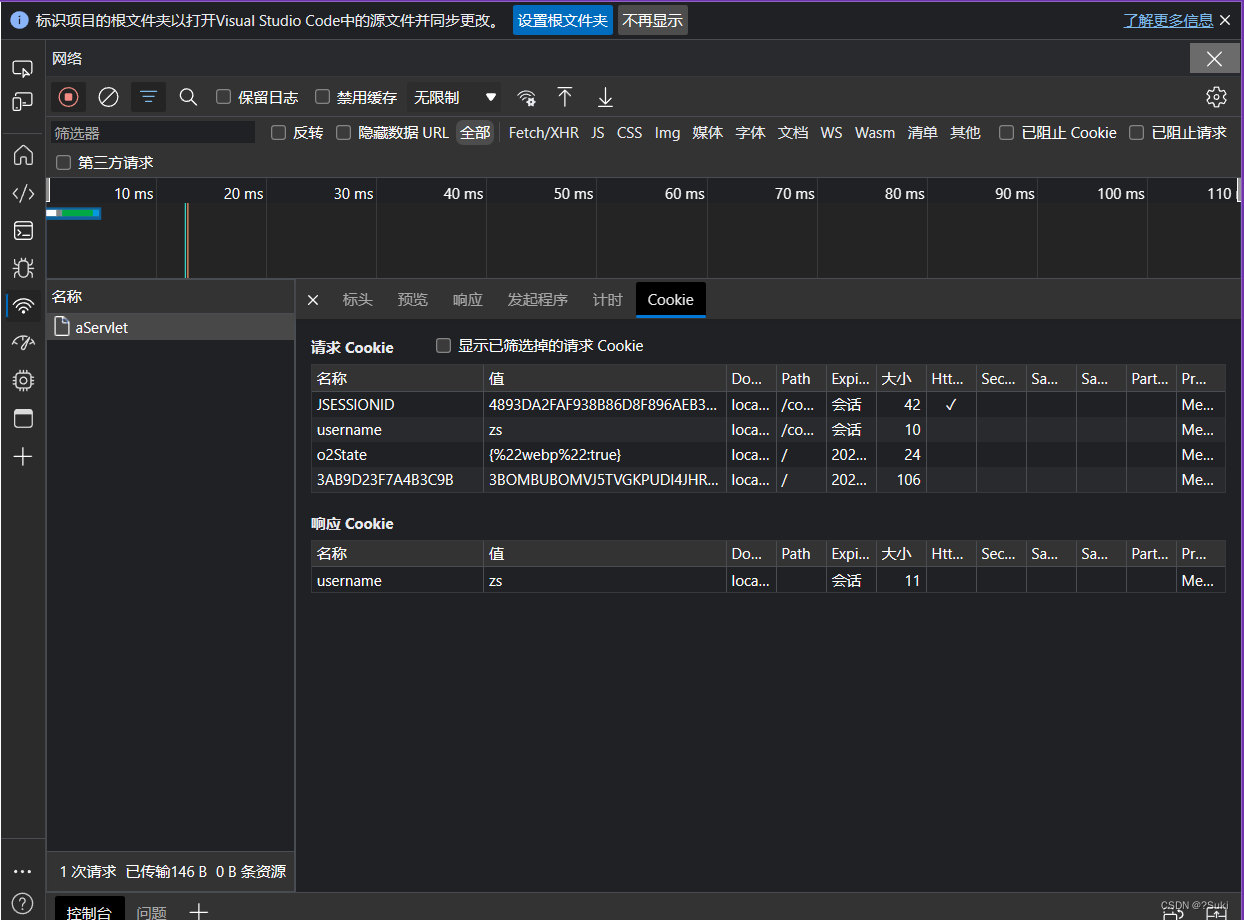Open network settings gear icon

pyautogui.click(x=1216, y=97)
